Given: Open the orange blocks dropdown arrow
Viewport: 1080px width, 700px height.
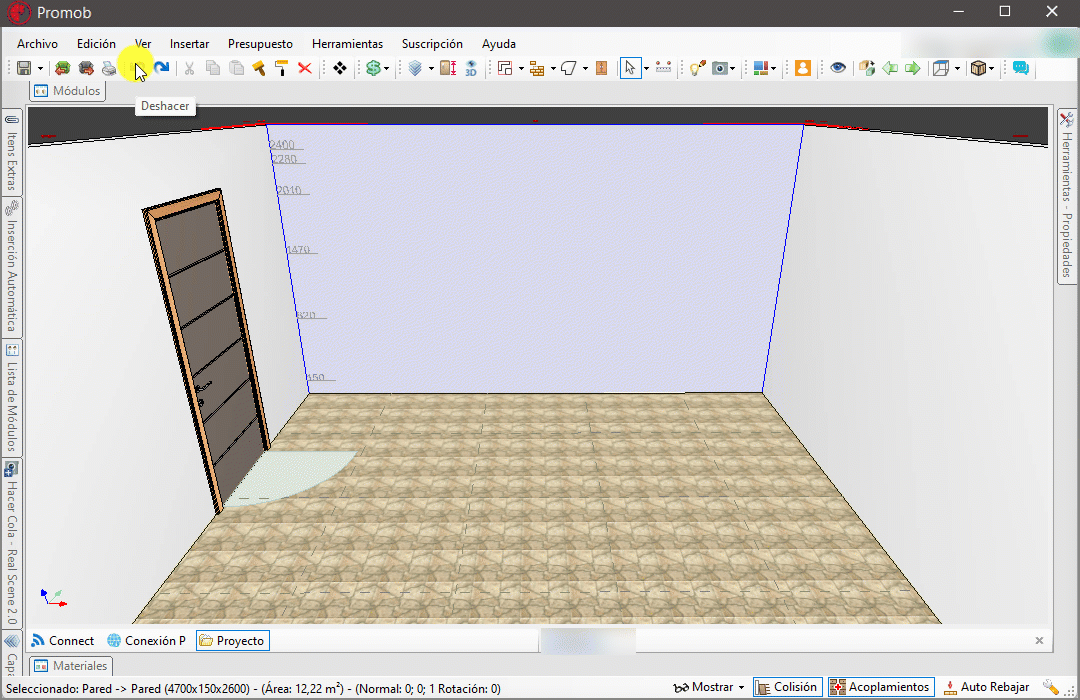Looking at the screenshot, I should [x=553, y=68].
